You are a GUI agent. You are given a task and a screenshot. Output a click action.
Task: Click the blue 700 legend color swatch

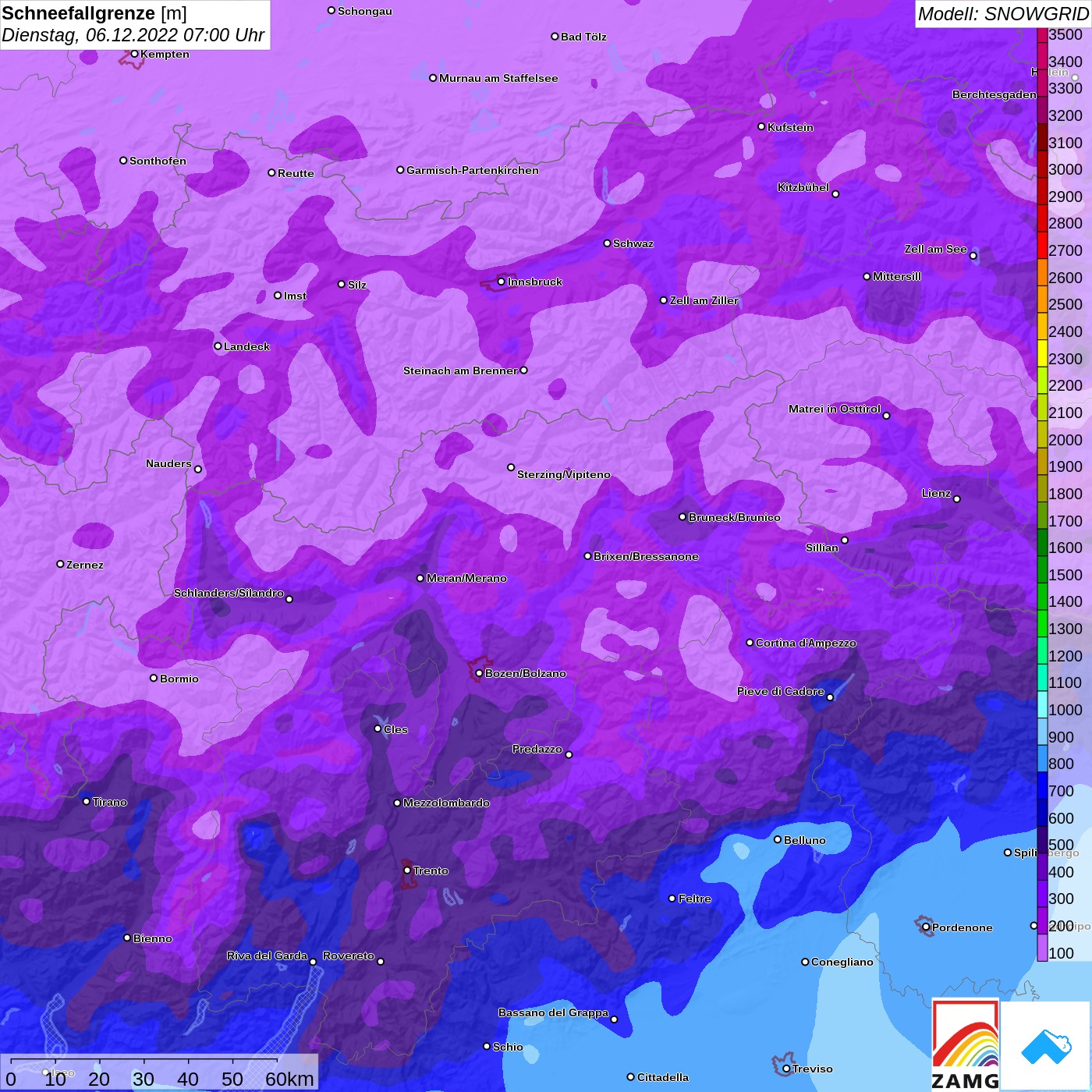(x=1042, y=785)
